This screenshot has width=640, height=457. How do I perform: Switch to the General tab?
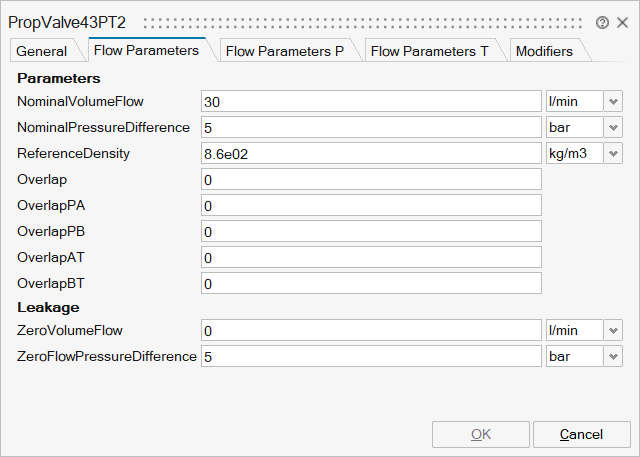(x=42, y=51)
